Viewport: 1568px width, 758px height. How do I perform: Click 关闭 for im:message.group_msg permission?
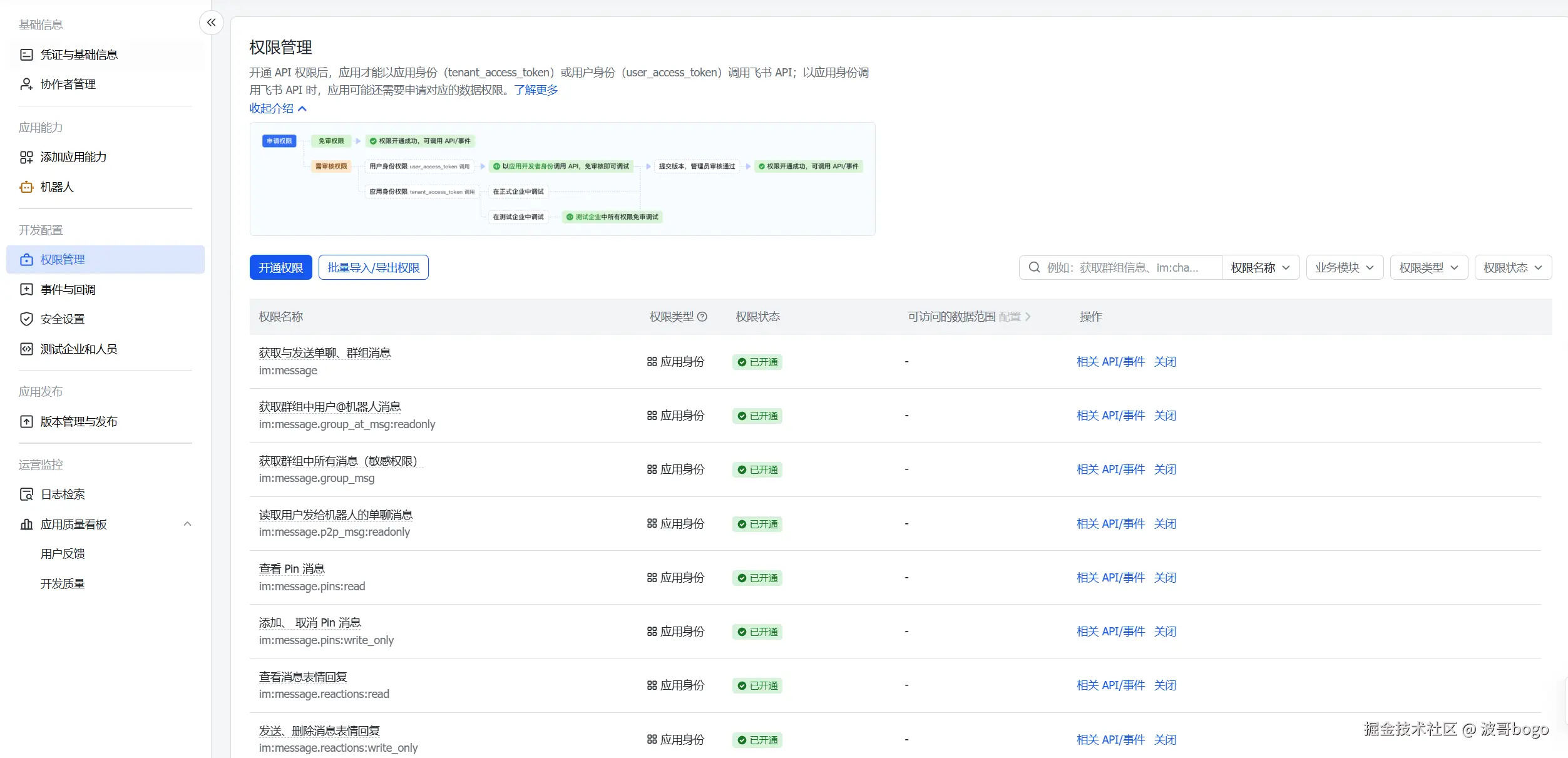coord(1166,469)
